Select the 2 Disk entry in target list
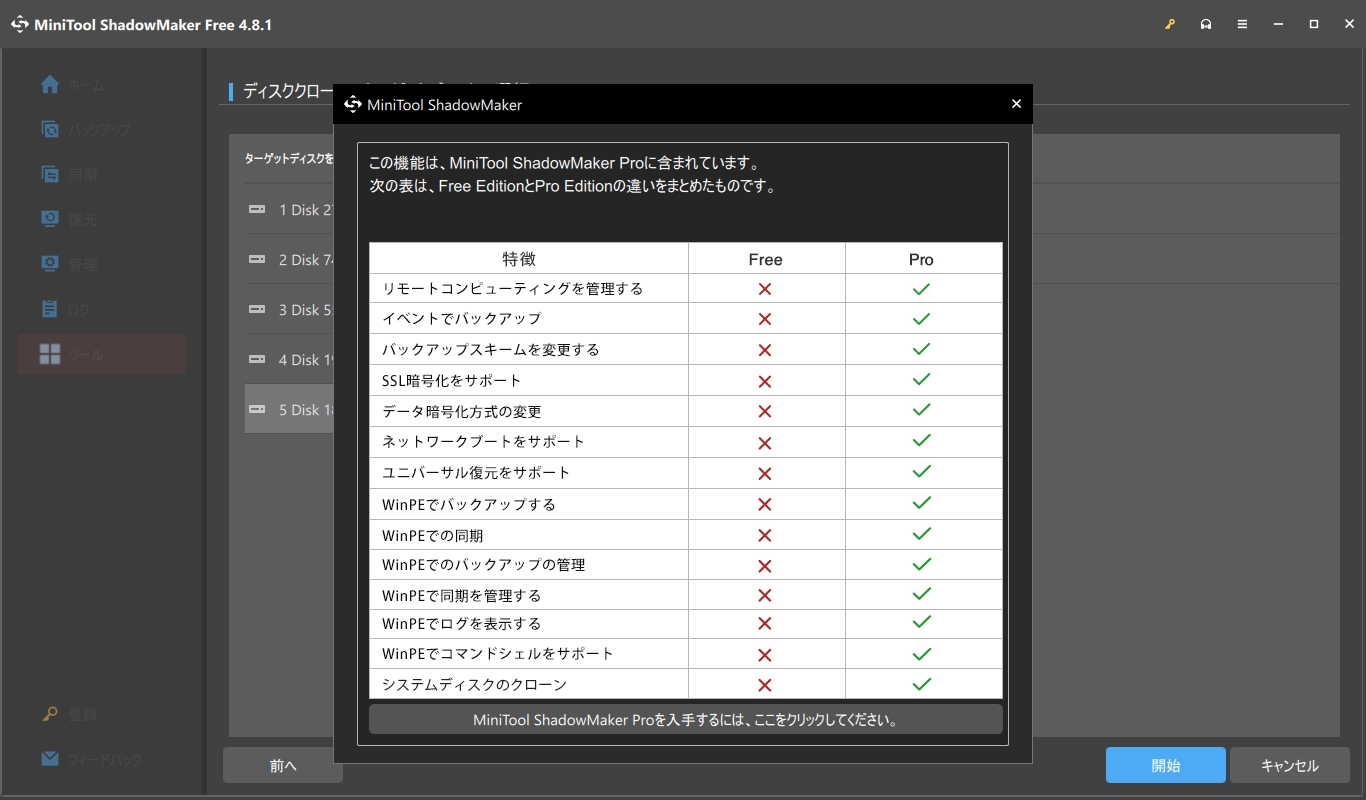The image size is (1366, 800). 289,260
